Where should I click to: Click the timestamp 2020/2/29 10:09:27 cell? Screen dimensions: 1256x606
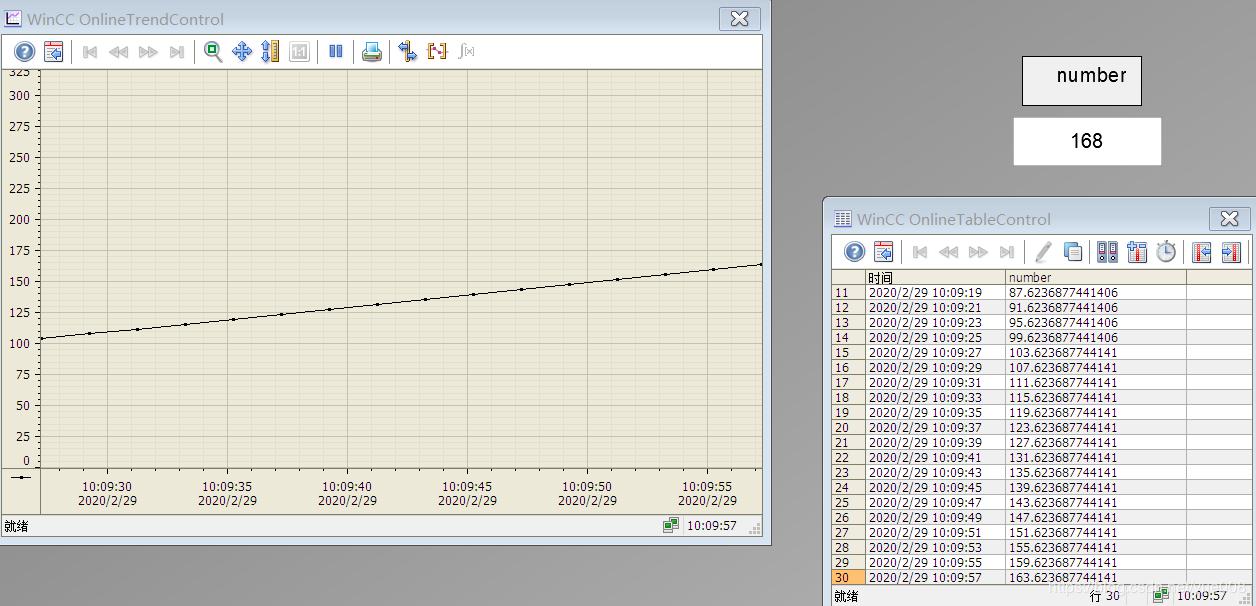point(935,353)
